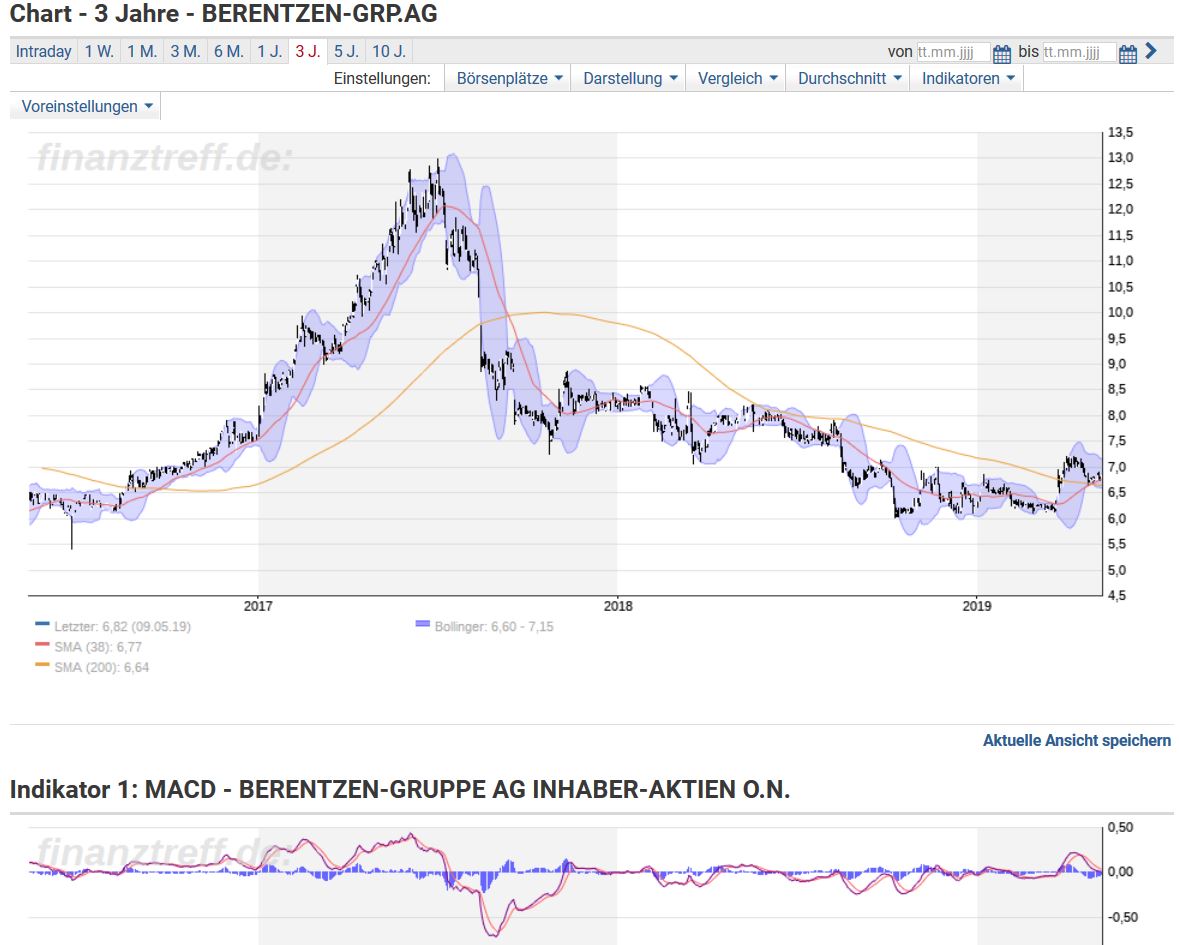The height and width of the screenshot is (945, 1179).
Task: Select the 1 J. timeframe tab
Action: 270,51
